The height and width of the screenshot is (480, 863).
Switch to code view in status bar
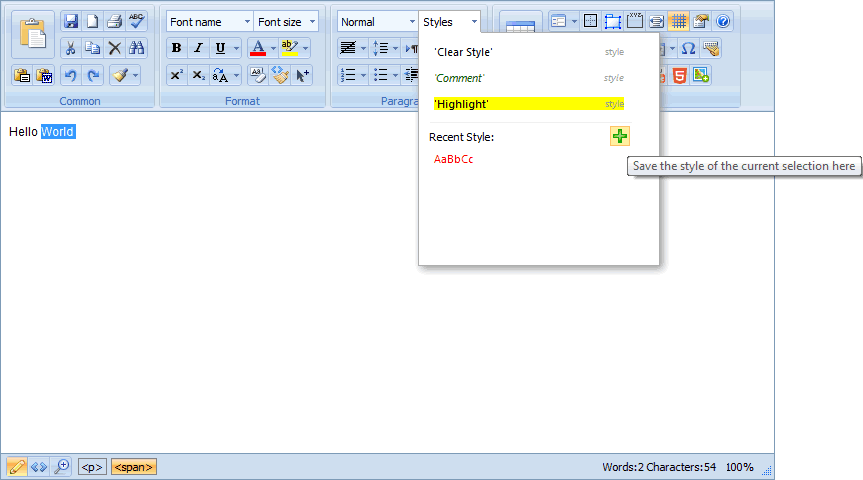point(39,466)
